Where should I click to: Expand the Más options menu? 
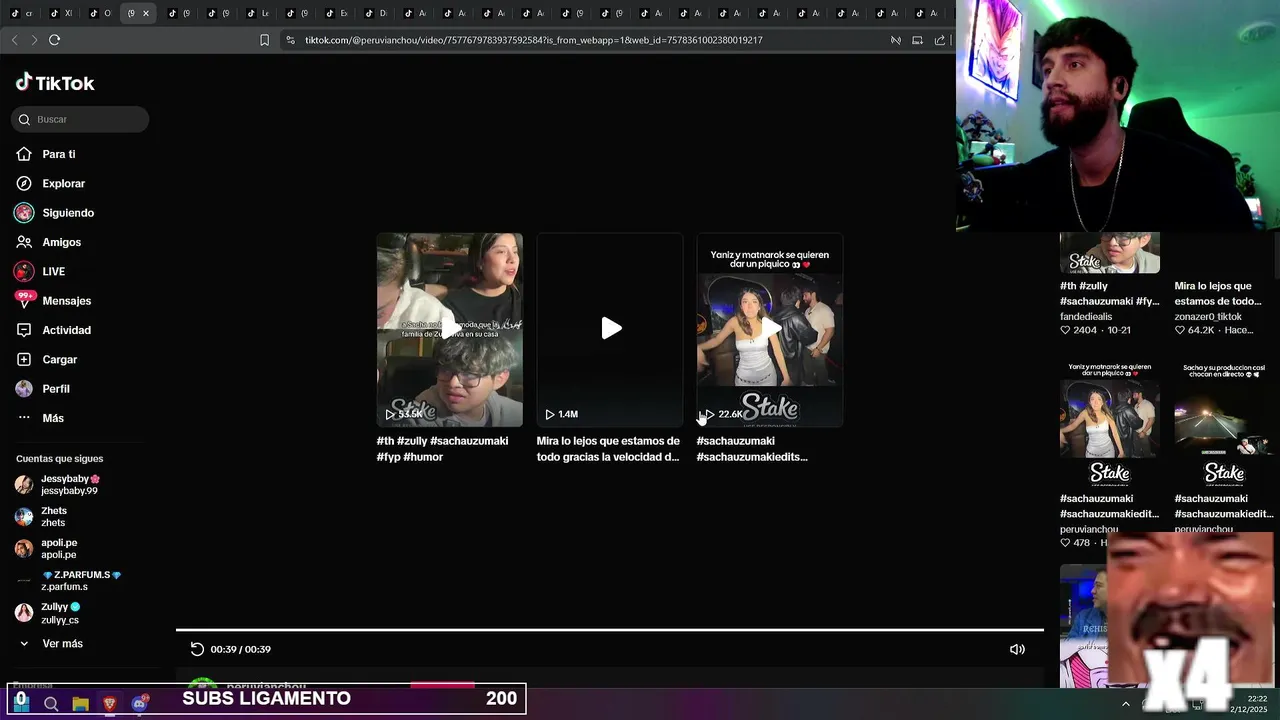pos(53,418)
